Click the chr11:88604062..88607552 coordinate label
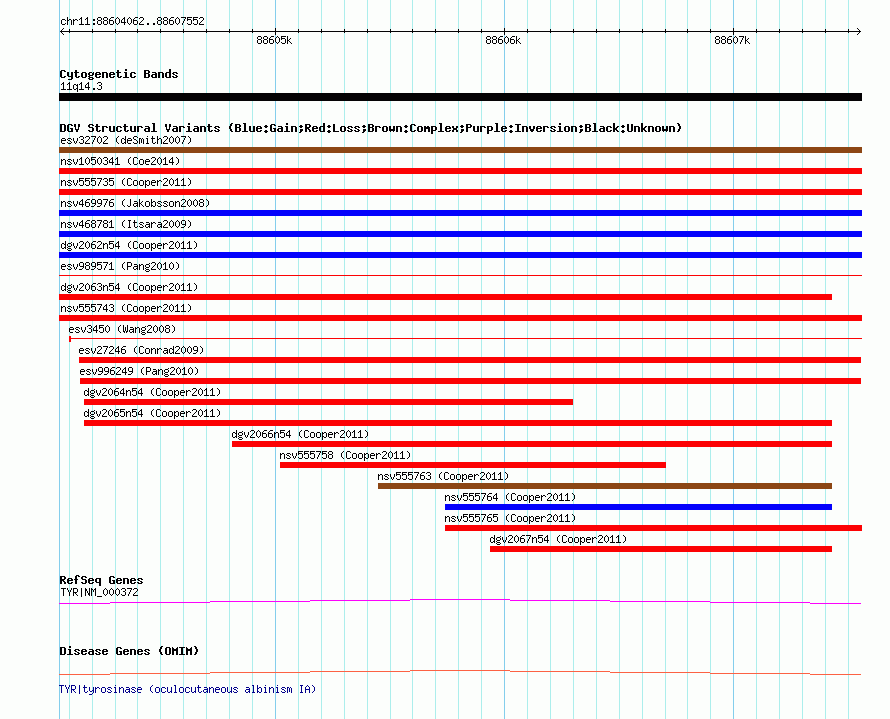The image size is (890, 719). (132, 21)
